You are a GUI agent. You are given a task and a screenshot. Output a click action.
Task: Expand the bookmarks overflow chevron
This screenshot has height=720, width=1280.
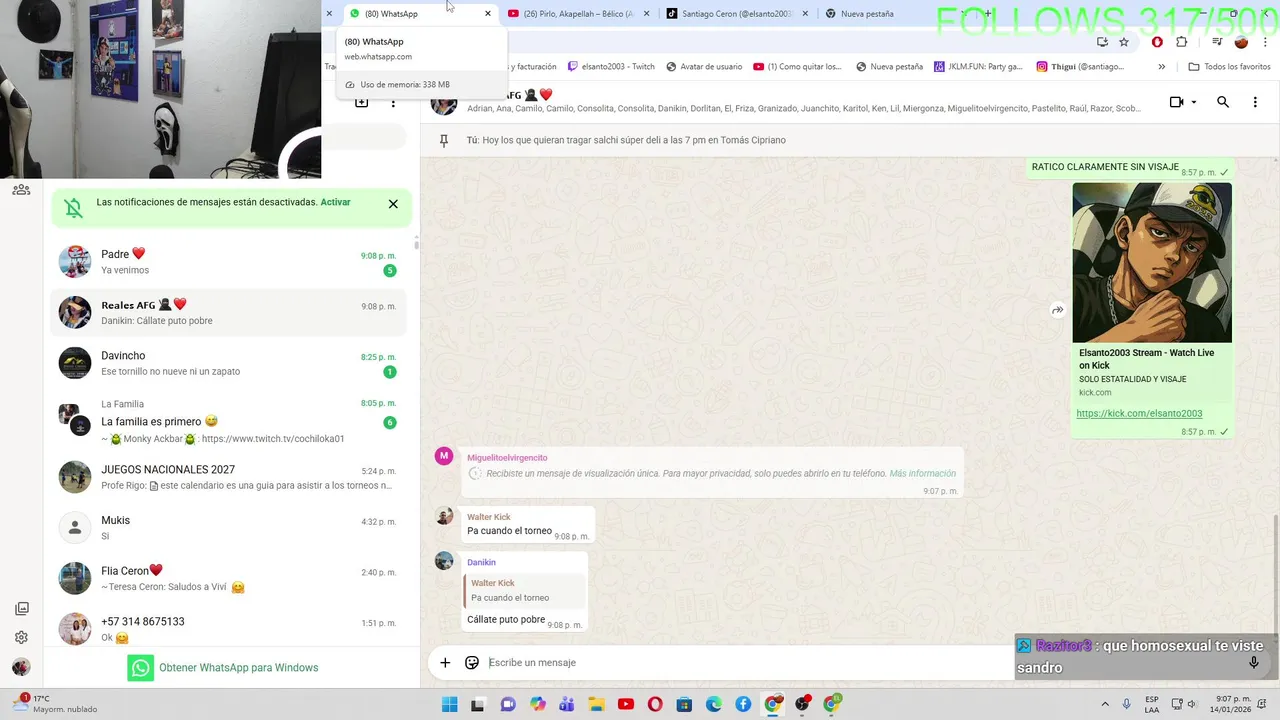coord(1161,67)
